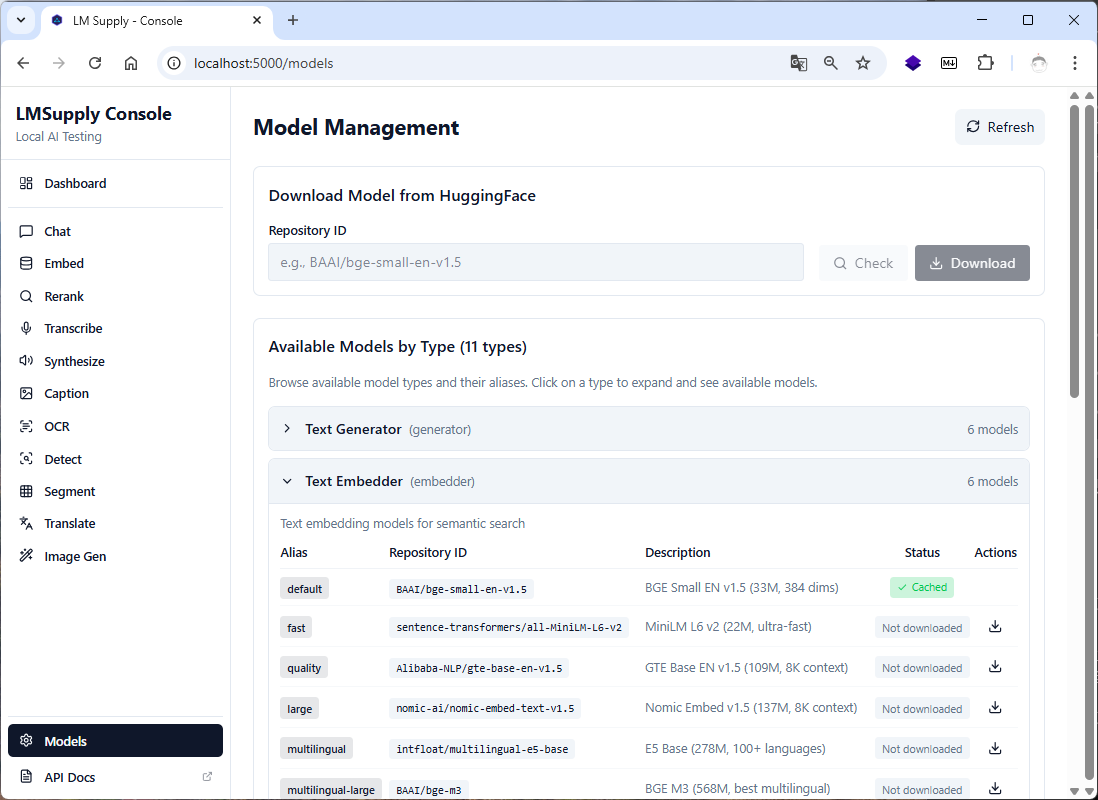Image resolution: width=1098 pixels, height=800 pixels.
Task: Download the multilingual-e5-base model
Action: [x=995, y=748]
